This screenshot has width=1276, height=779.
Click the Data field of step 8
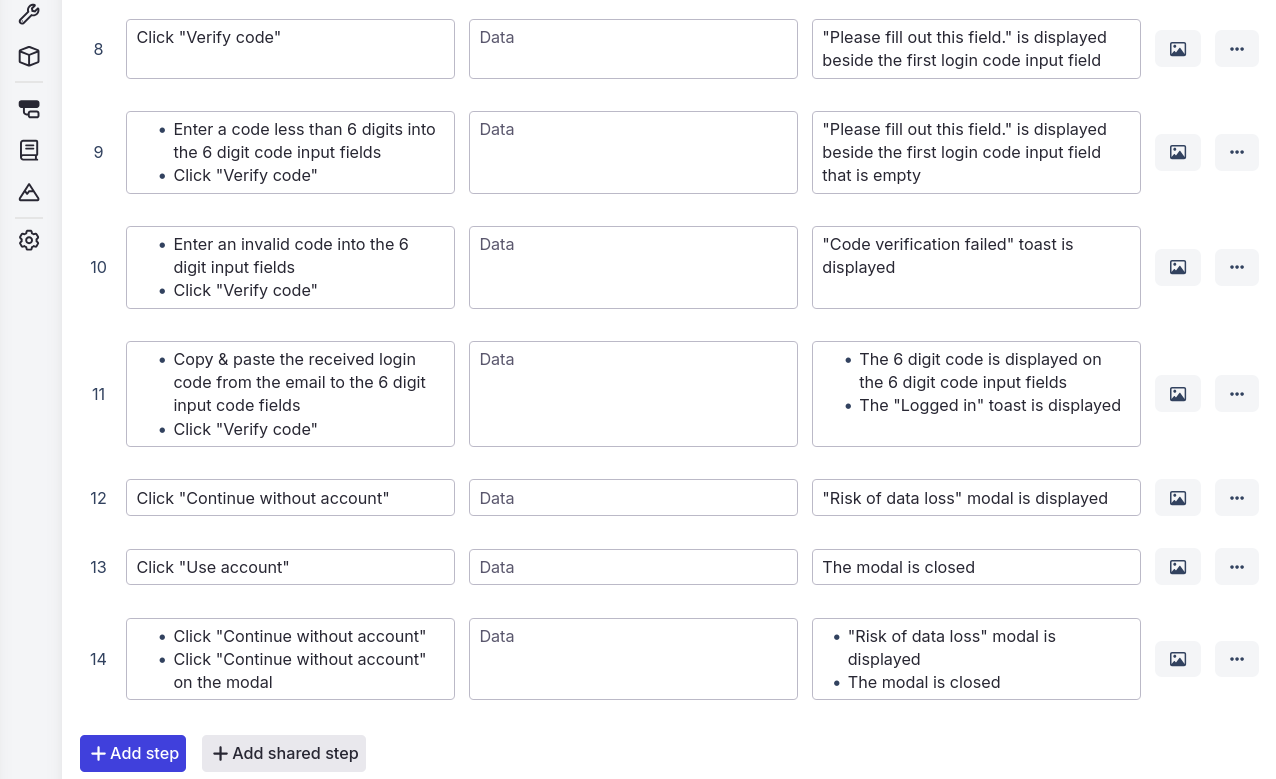coord(633,49)
